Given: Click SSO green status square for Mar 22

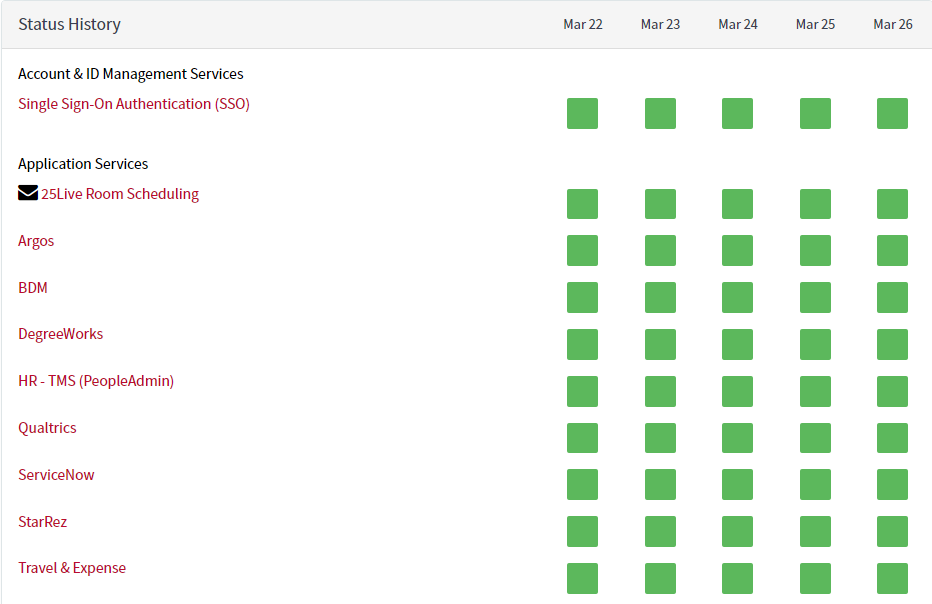Looking at the screenshot, I should 582,114.
